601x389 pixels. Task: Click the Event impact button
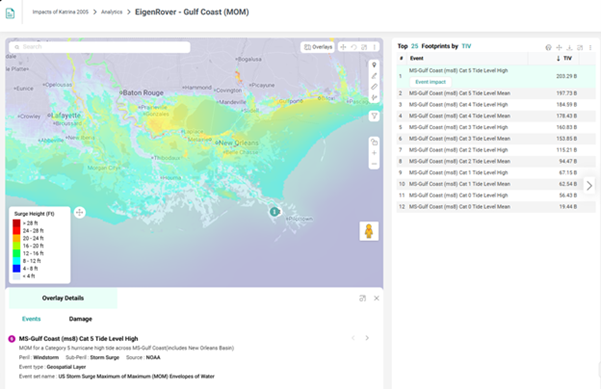[430, 82]
